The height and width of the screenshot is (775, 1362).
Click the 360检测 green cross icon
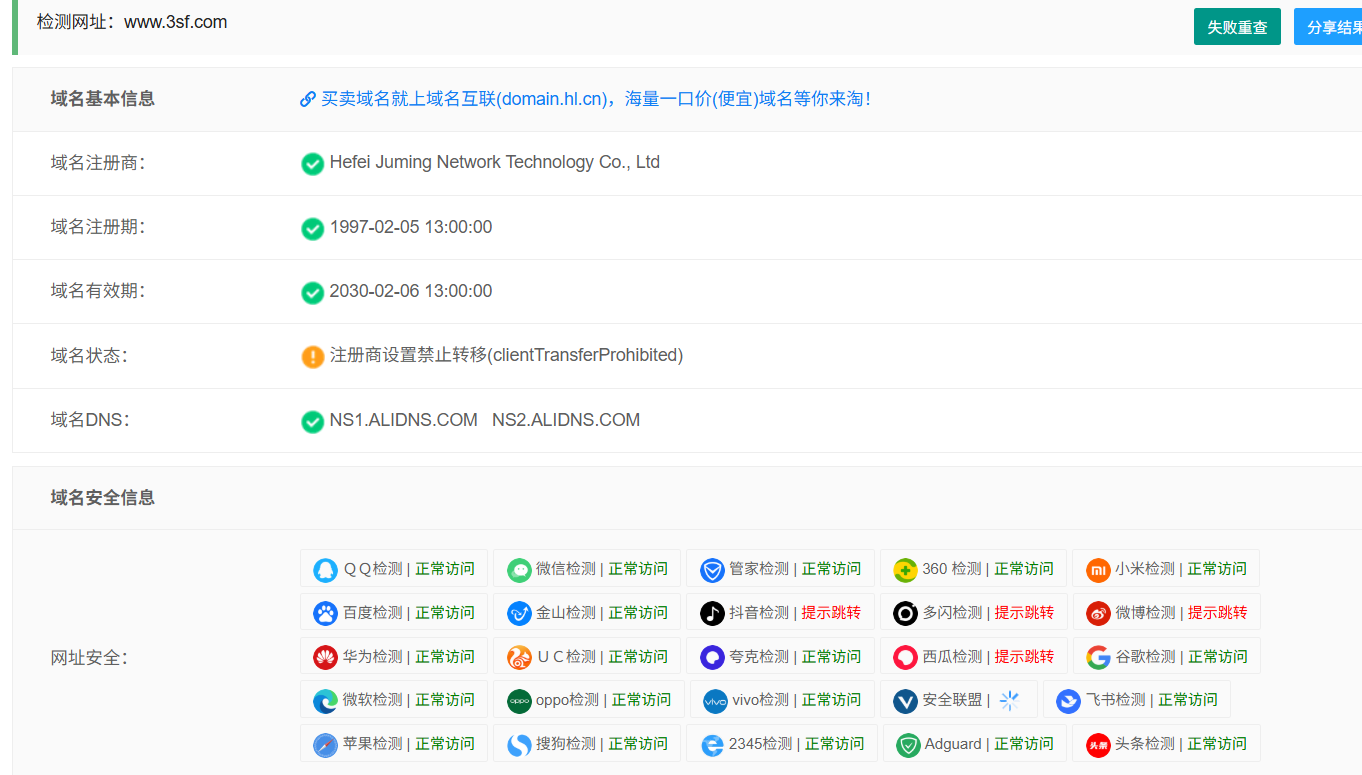pyautogui.click(x=906, y=568)
